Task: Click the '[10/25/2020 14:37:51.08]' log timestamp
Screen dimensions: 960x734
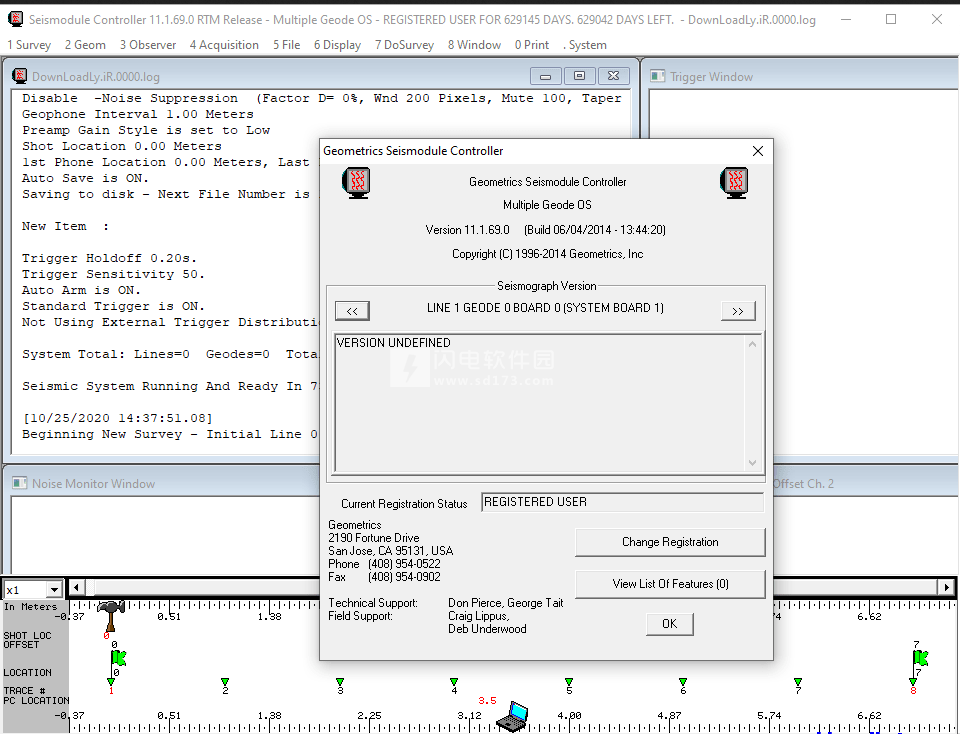Action: click(118, 418)
